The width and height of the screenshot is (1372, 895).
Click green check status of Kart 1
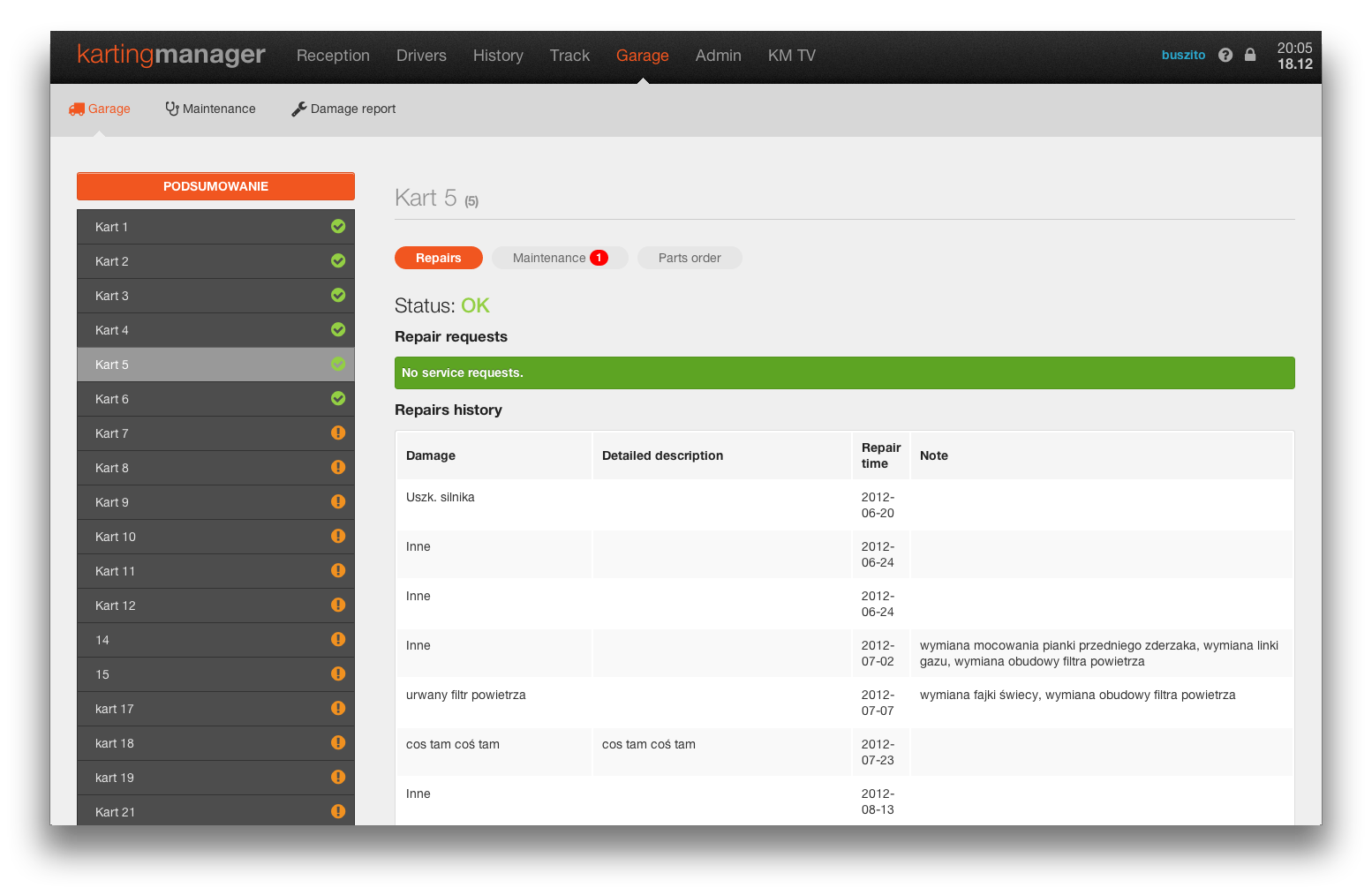coord(338,226)
